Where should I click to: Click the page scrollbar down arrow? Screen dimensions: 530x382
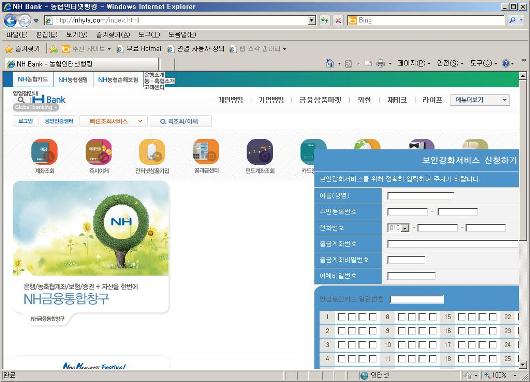523,365
